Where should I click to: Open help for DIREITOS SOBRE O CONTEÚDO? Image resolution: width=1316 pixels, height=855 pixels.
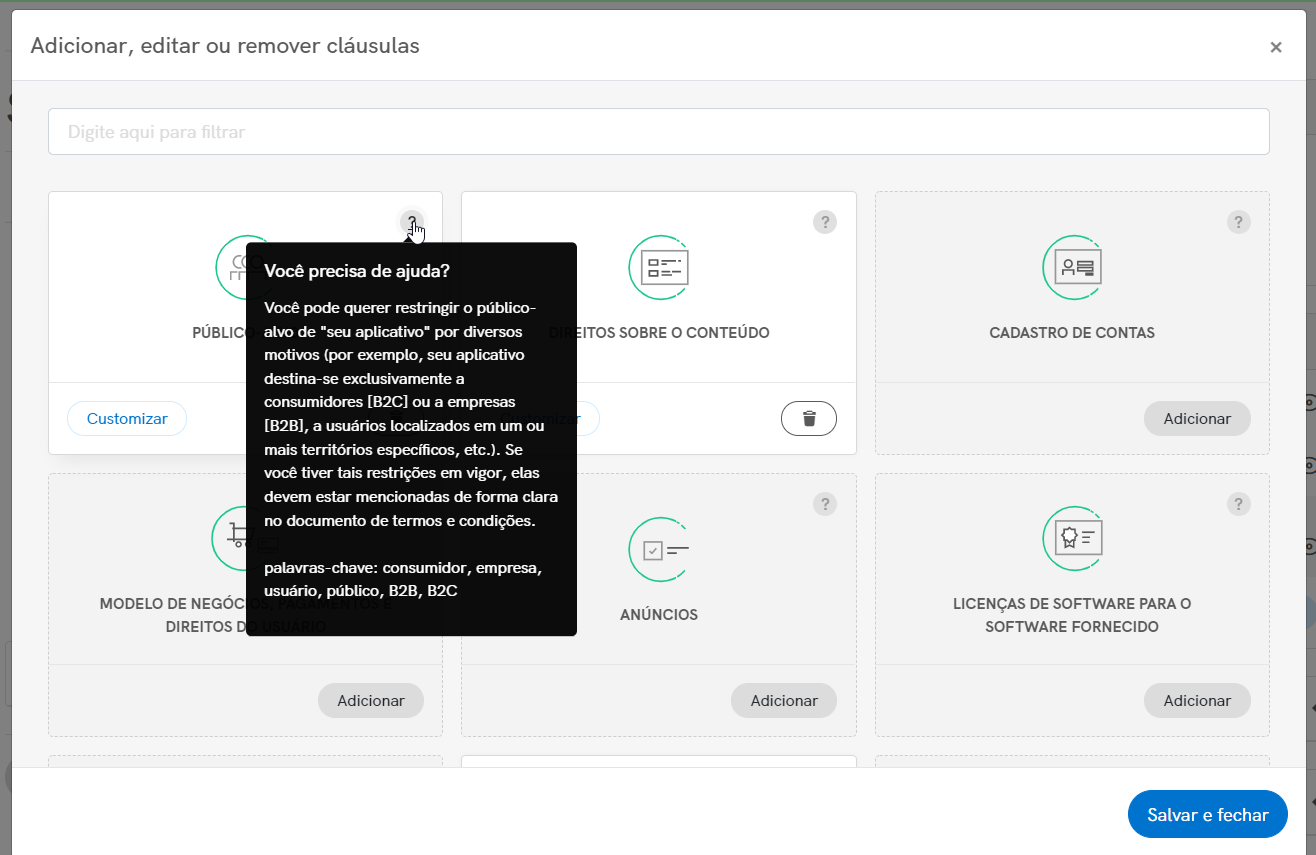coord(825,221)
